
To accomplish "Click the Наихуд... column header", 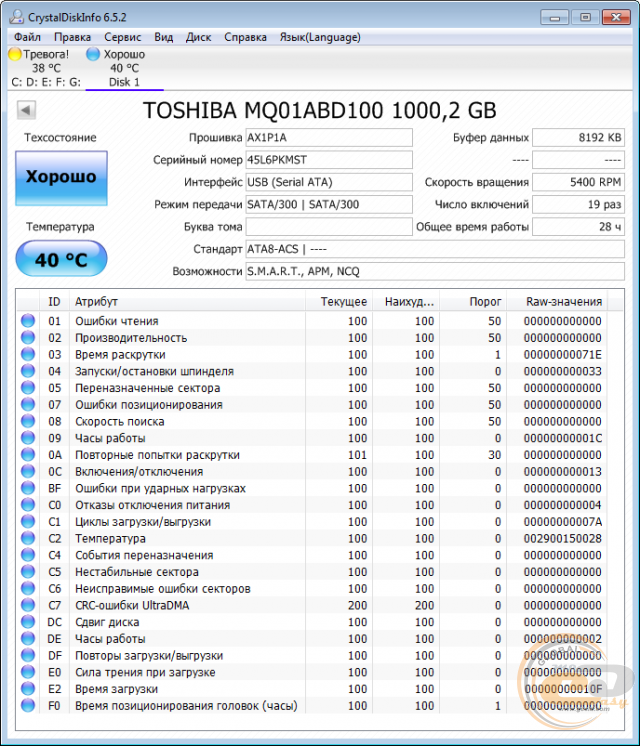I will (406, 302).
